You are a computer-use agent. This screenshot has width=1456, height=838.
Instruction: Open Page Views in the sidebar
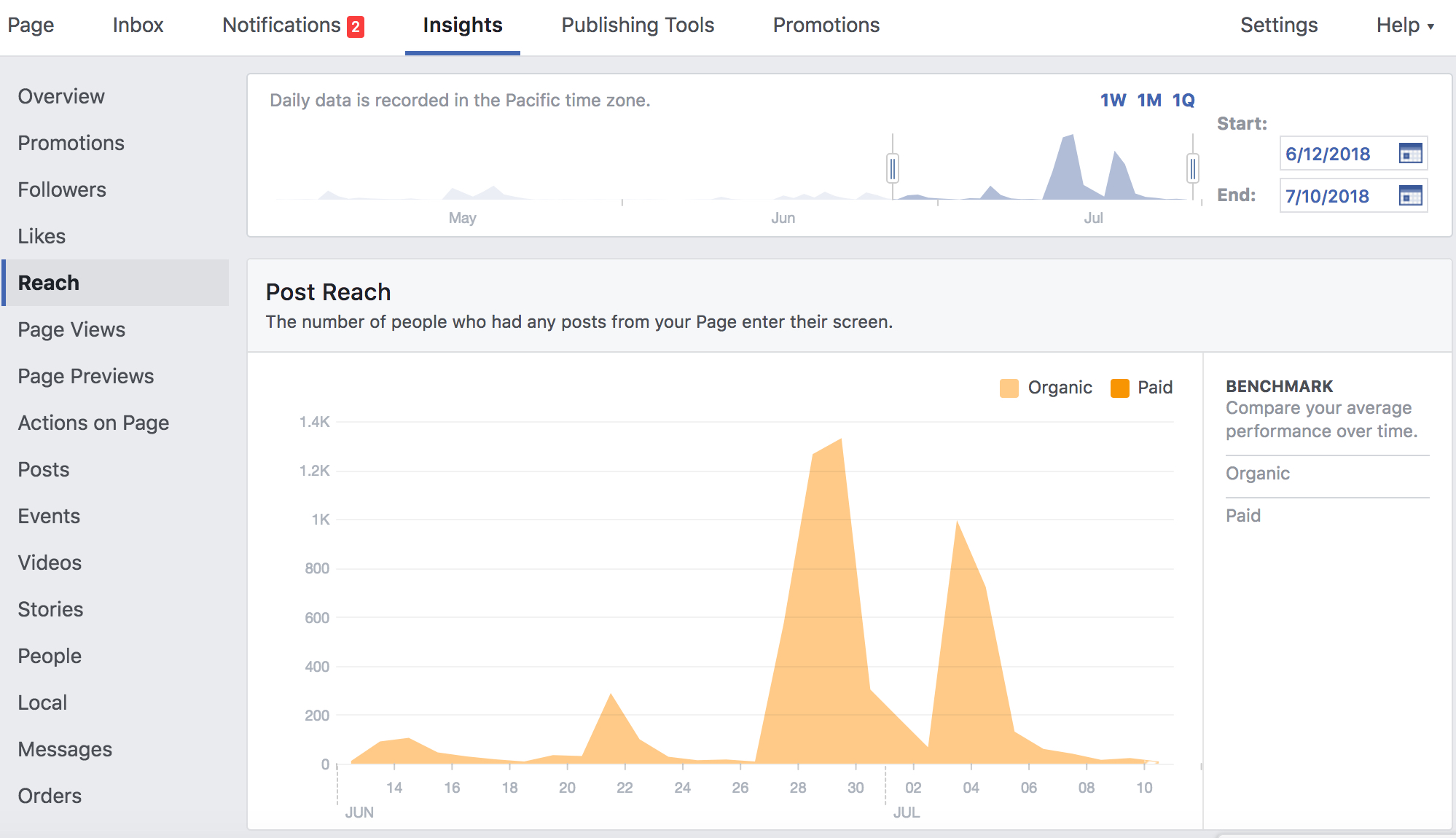tap(71, 329)
